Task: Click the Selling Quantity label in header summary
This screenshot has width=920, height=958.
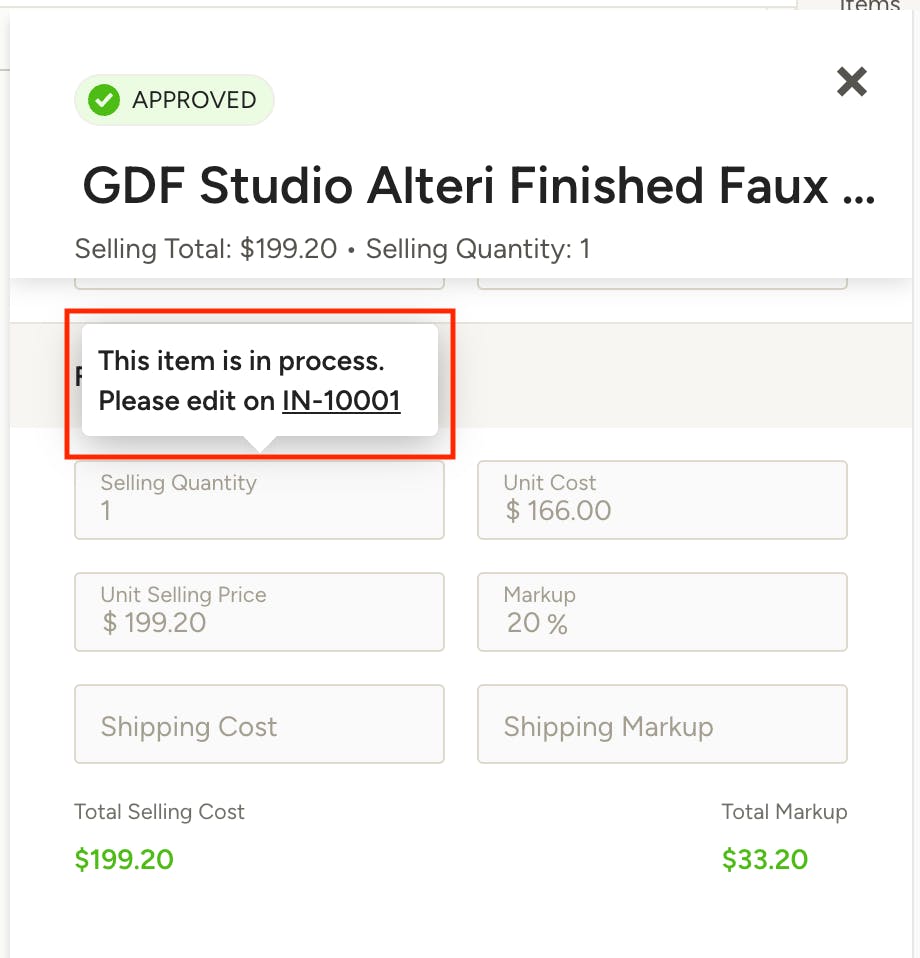Action: 469,248
